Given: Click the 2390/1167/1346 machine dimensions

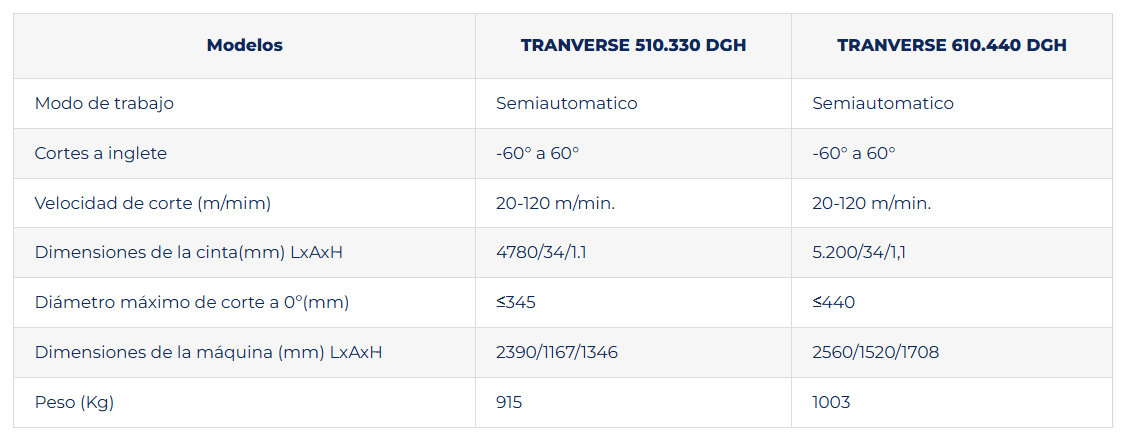Looking at the screenshot, I should click(557, 352).
